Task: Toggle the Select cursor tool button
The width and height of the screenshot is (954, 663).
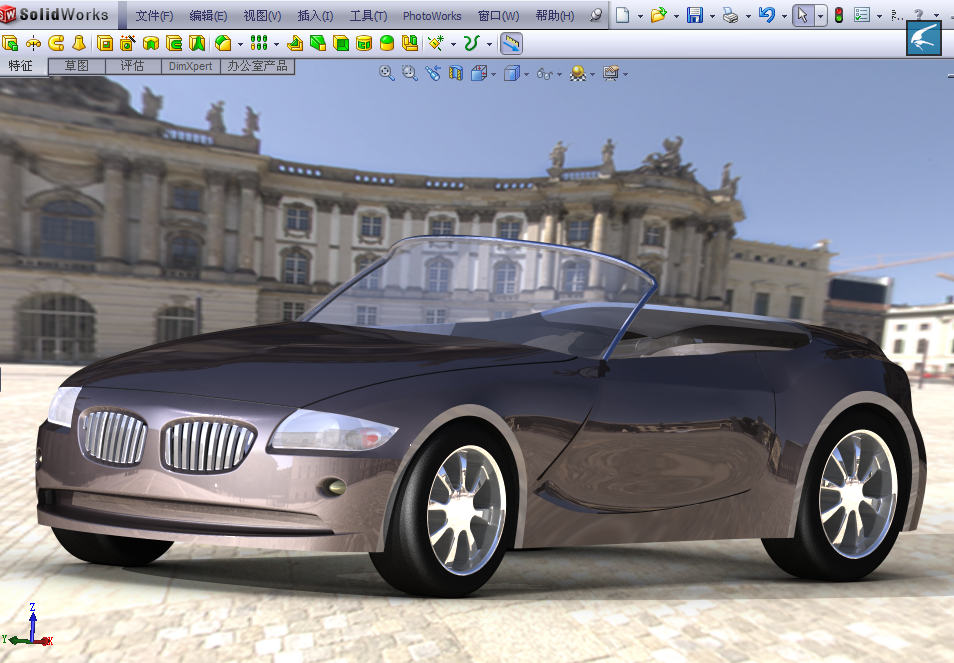Action: (803, 15)
